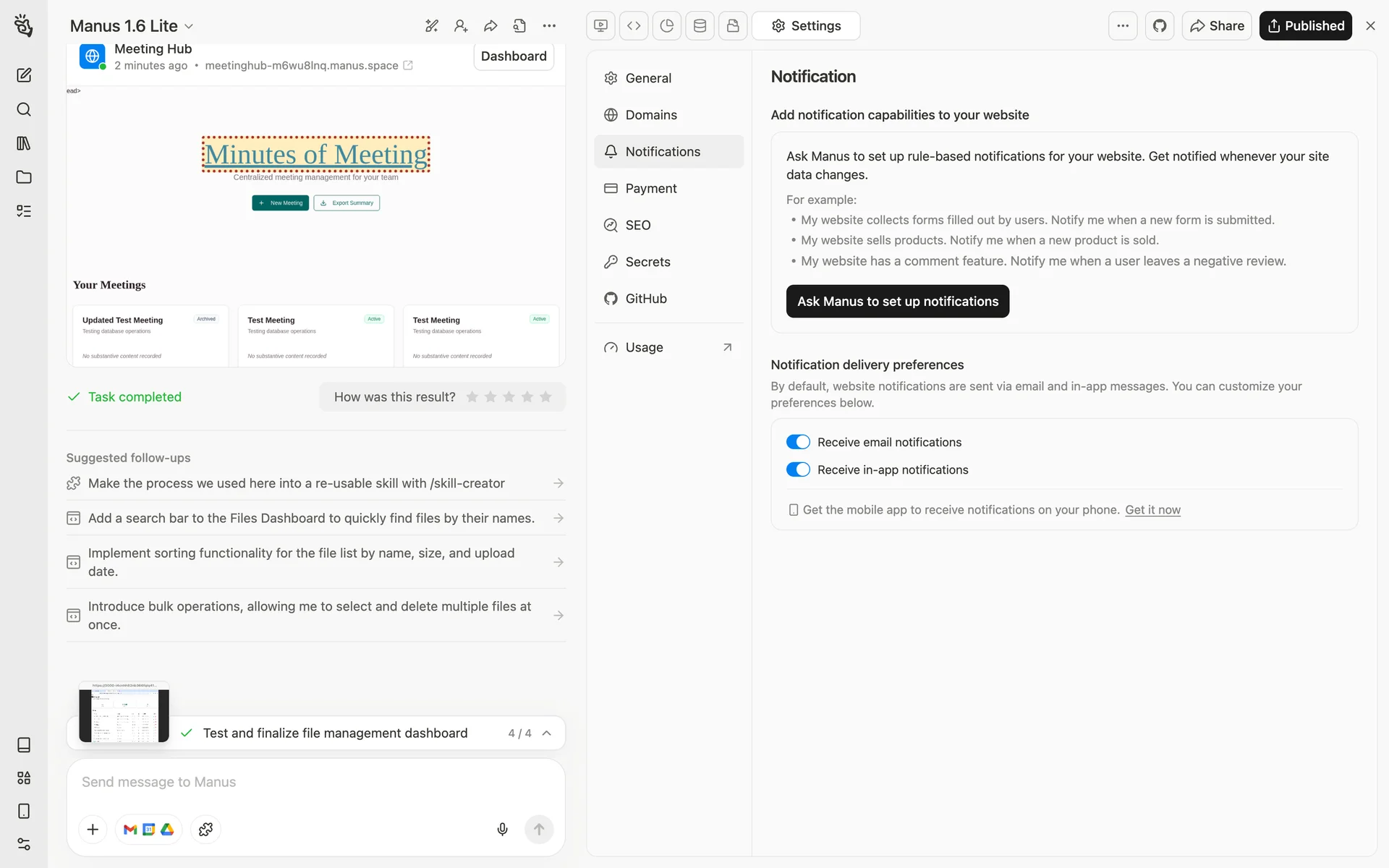The image size is (1389, 868).
Task: Click the microphone voice input icon
Action: click(x=502, y=829)
